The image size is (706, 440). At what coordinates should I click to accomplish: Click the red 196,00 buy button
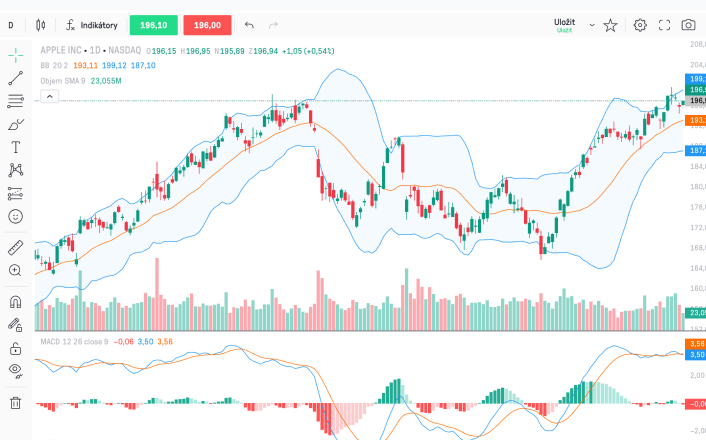pyautogui.click(x=207, y=25)
